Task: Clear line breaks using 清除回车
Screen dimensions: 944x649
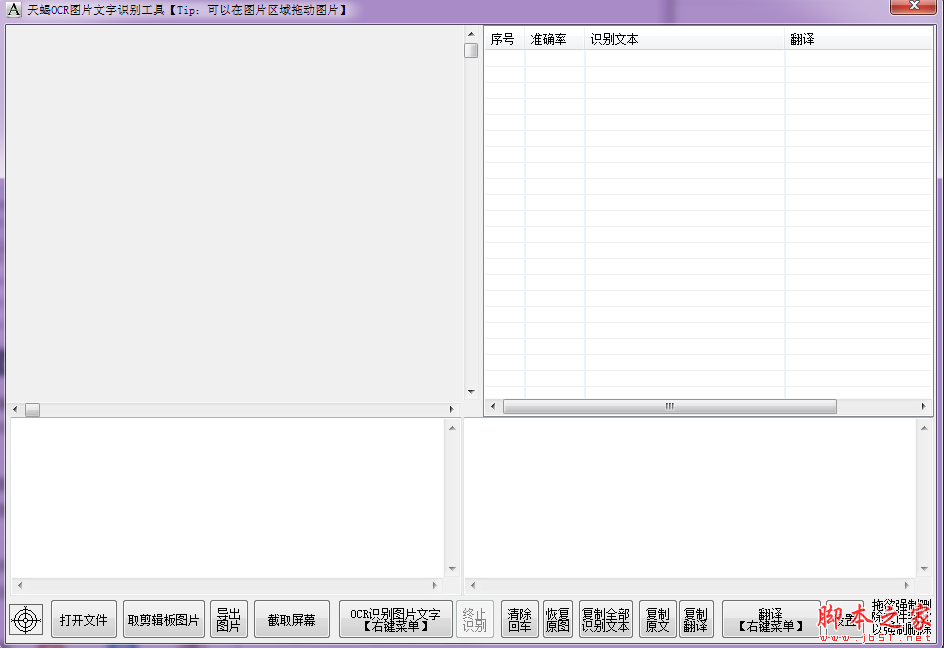Action: 519,619
